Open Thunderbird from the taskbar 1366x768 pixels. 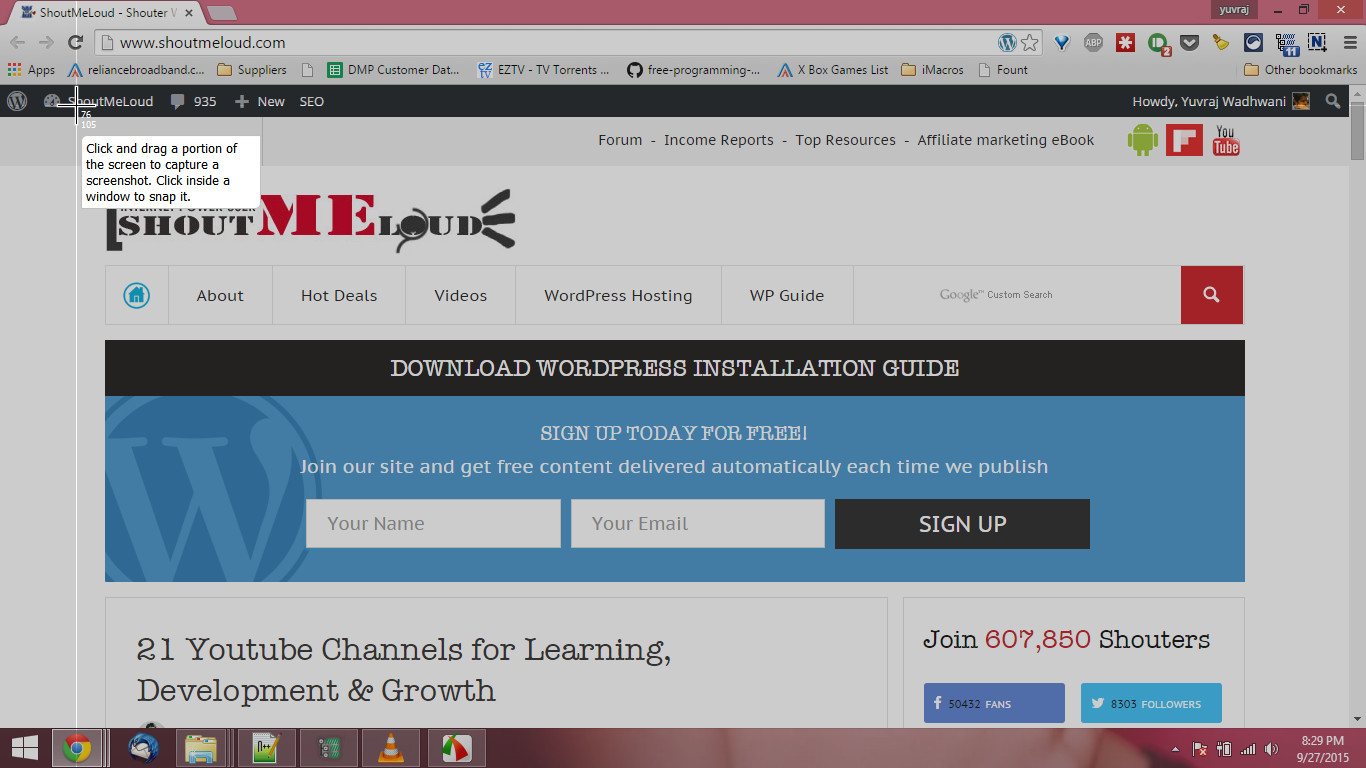click(144, 748)
